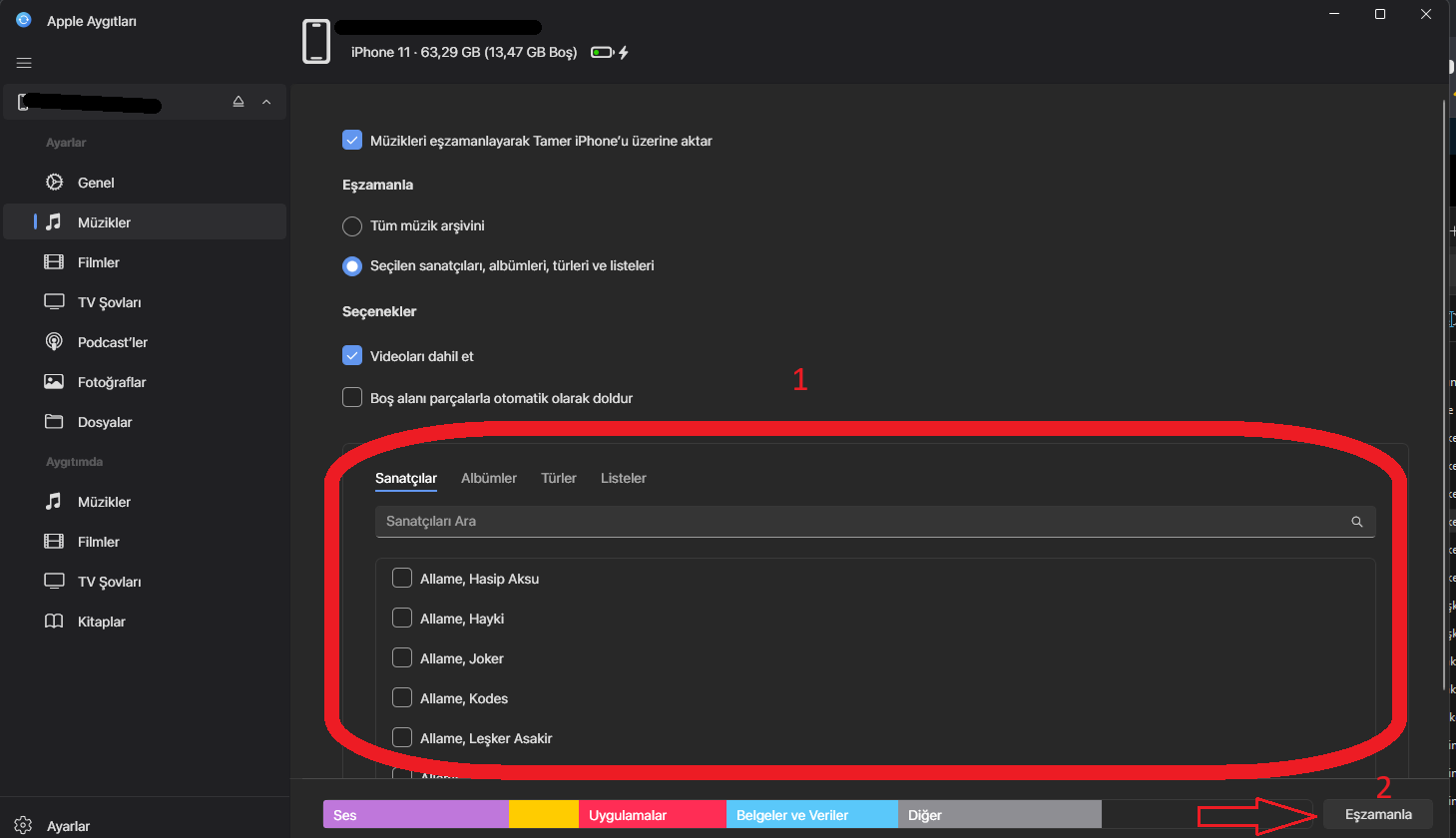Check the Allame, Hayki artist
The image size is (1456, 838).
tap(402, 619)
